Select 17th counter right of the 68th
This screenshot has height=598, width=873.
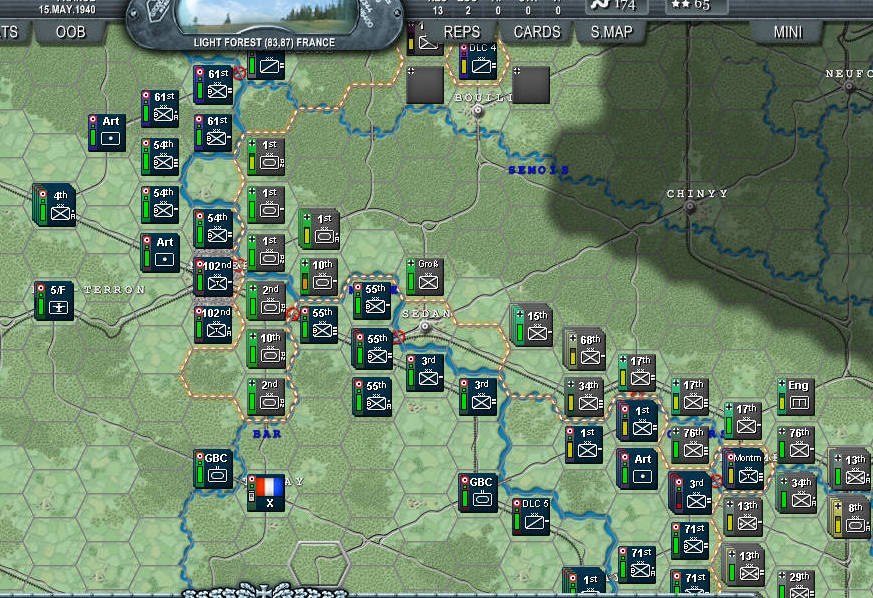click(x=637, y=373)
